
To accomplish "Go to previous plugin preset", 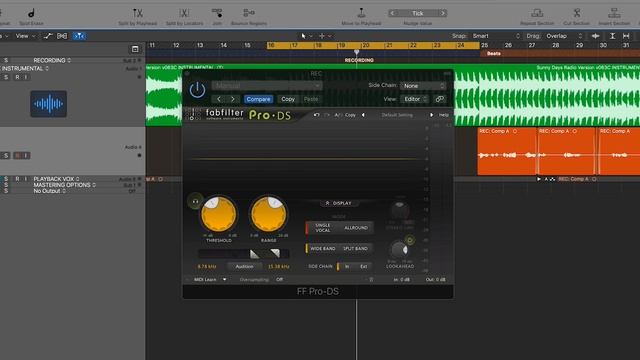I will pyautogui.click(x=219, y=99).
